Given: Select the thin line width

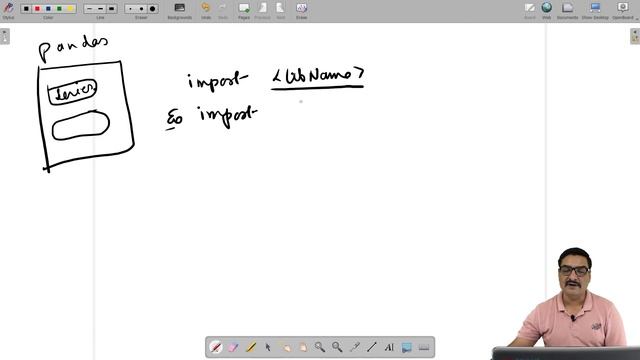Looking at the screenshot, I should tap(90, 9).
